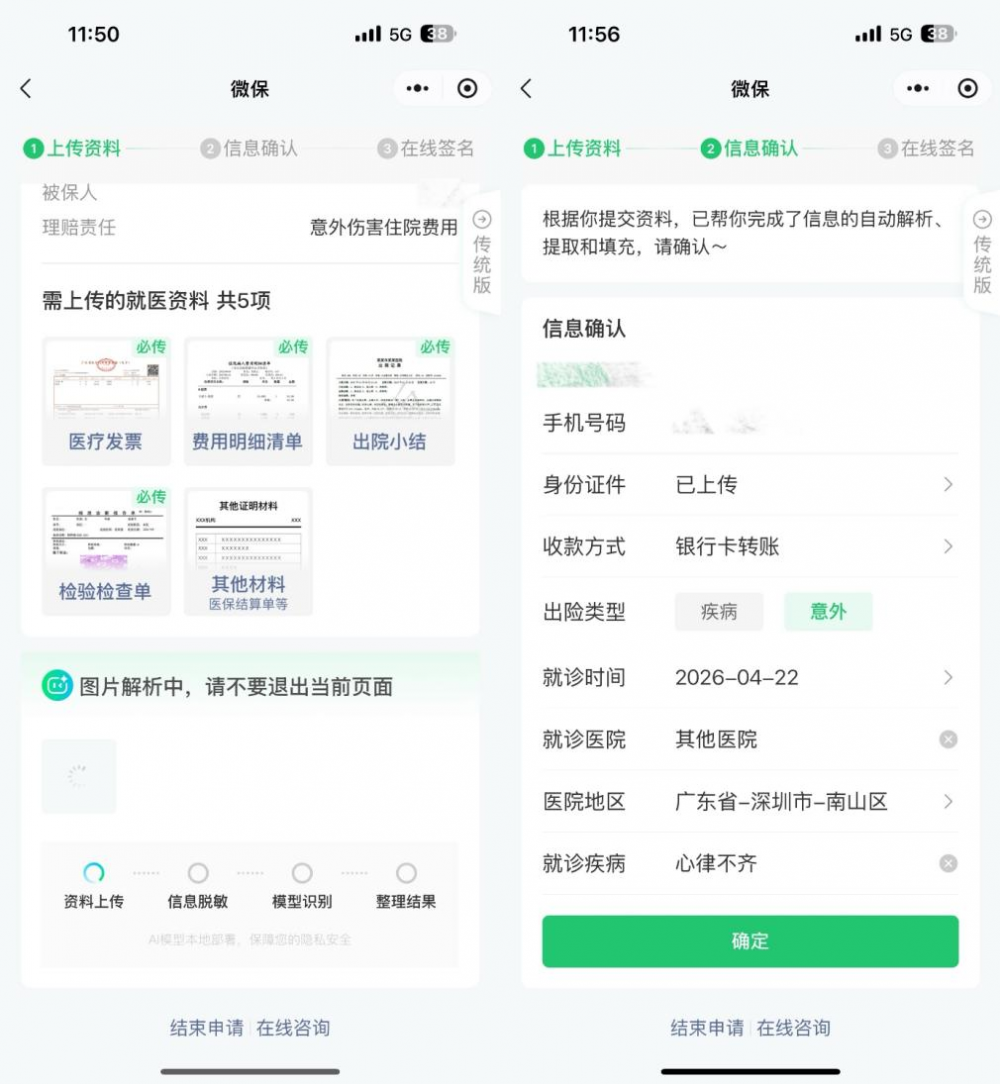Go to 在线签名 step on left screen
This screenshot has height=1084, width=1000.
pos(426,148)
